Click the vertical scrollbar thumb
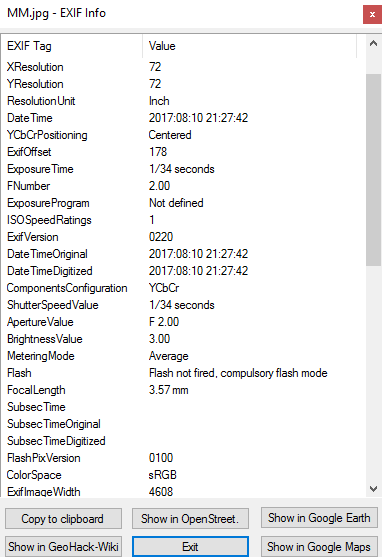This screenshot has width=382, height=557. pyautogui.click(x=373, y=170)
